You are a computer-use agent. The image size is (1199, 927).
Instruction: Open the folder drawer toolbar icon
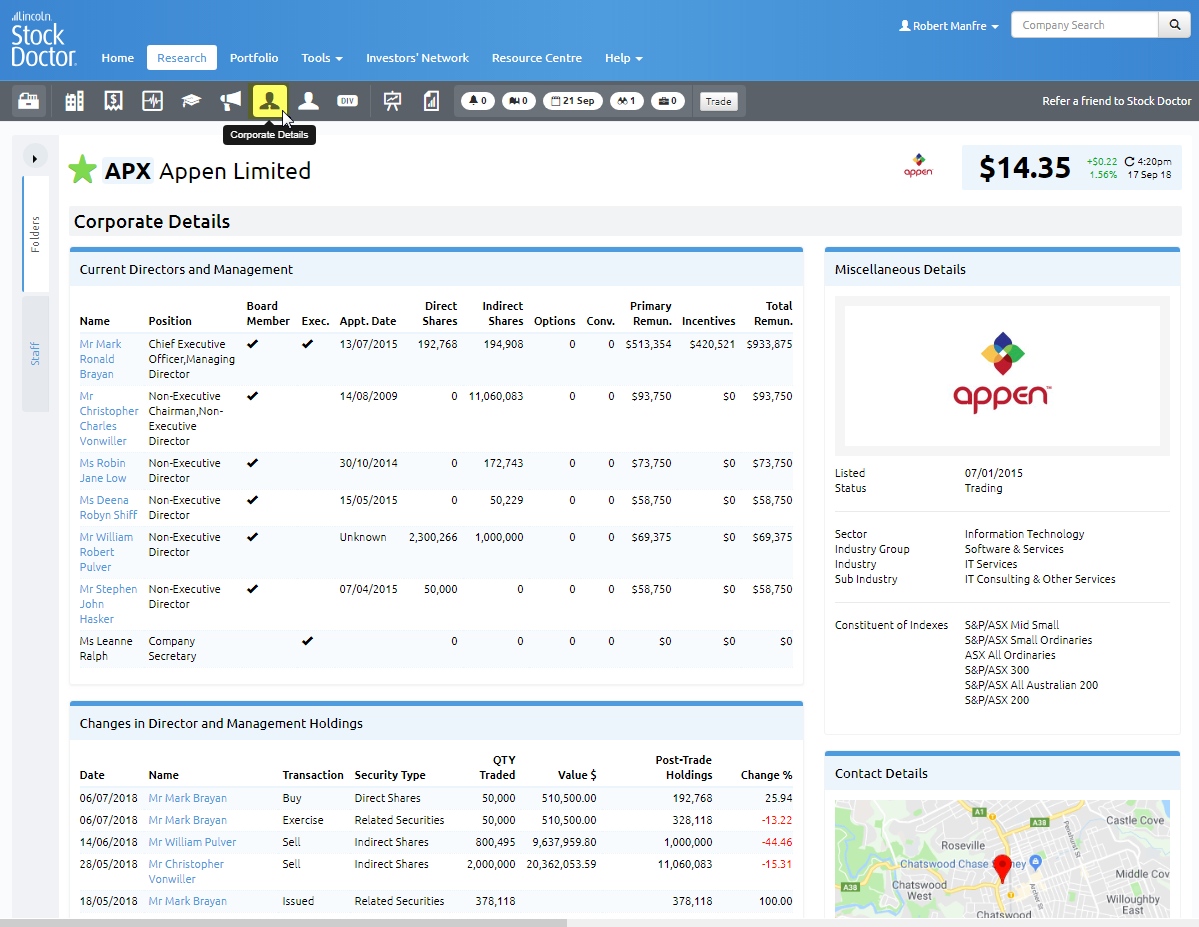(x=29, y=101)
